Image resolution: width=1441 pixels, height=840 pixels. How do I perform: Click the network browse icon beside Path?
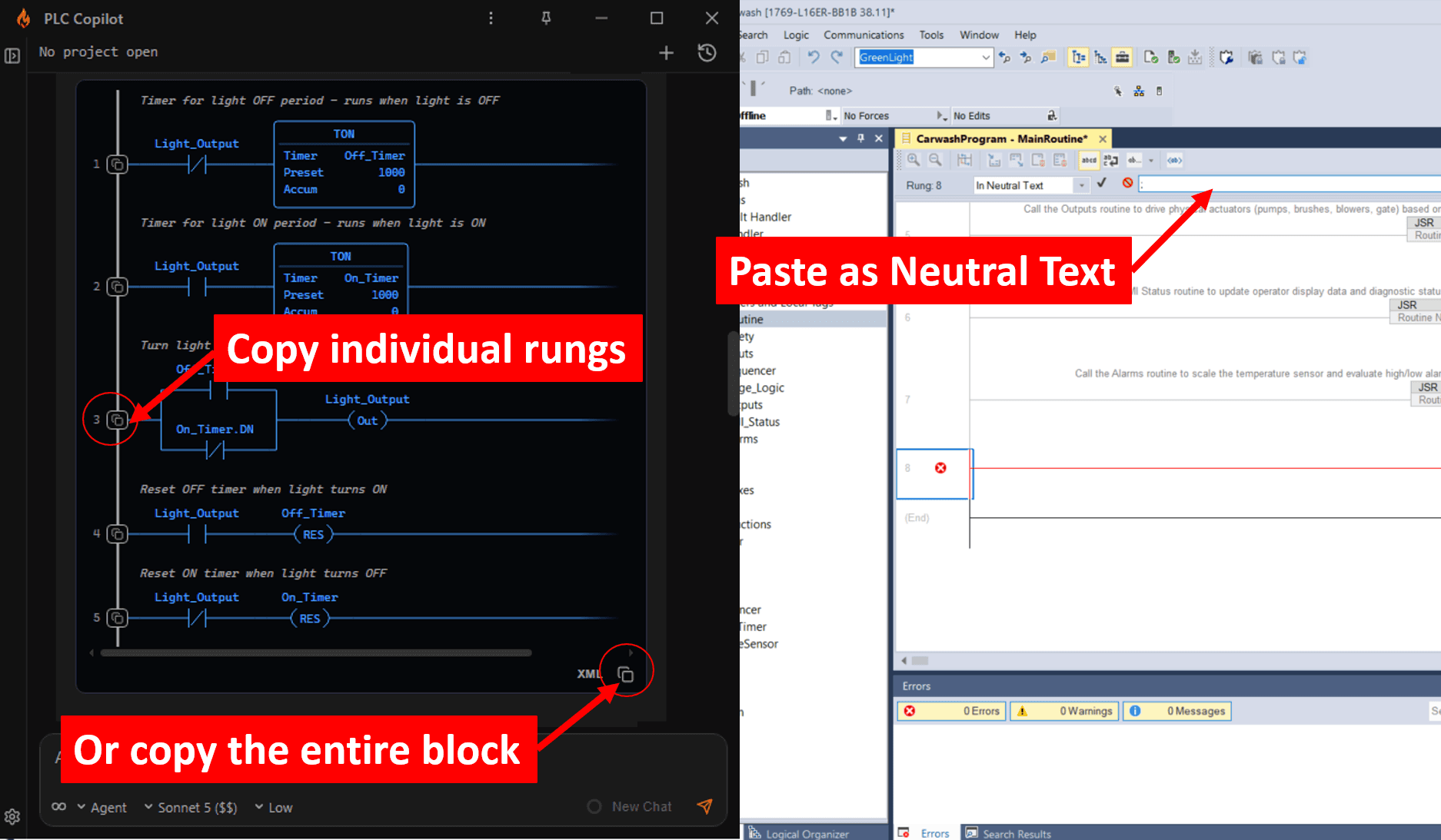(x=1139, y=91)
